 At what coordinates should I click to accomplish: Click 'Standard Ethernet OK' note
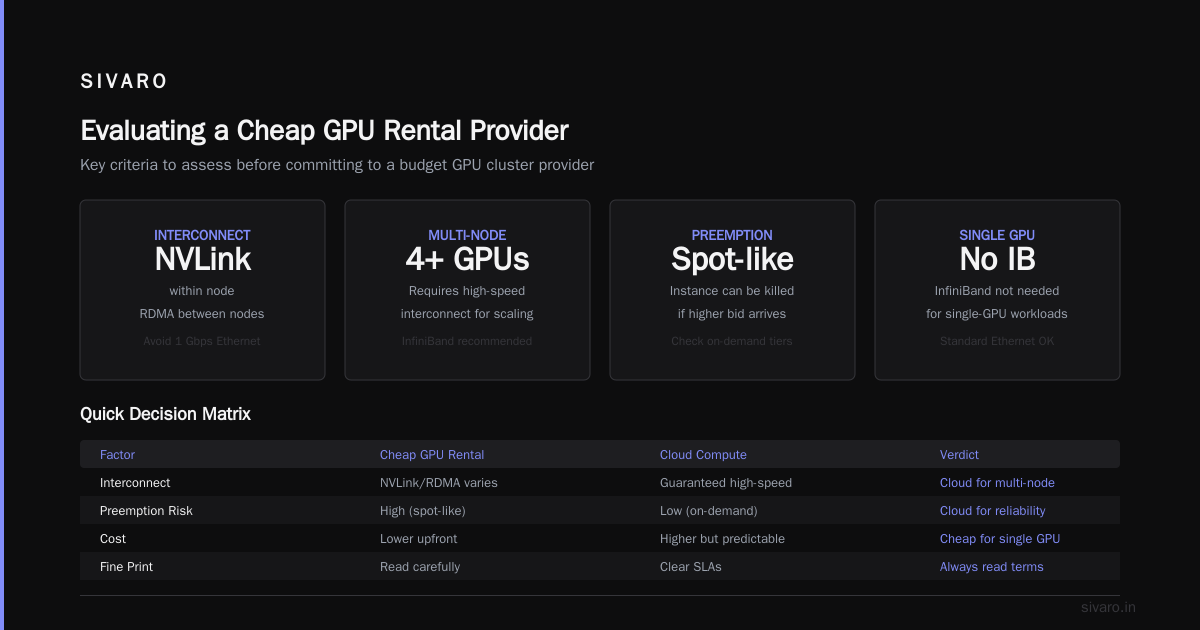997,341
